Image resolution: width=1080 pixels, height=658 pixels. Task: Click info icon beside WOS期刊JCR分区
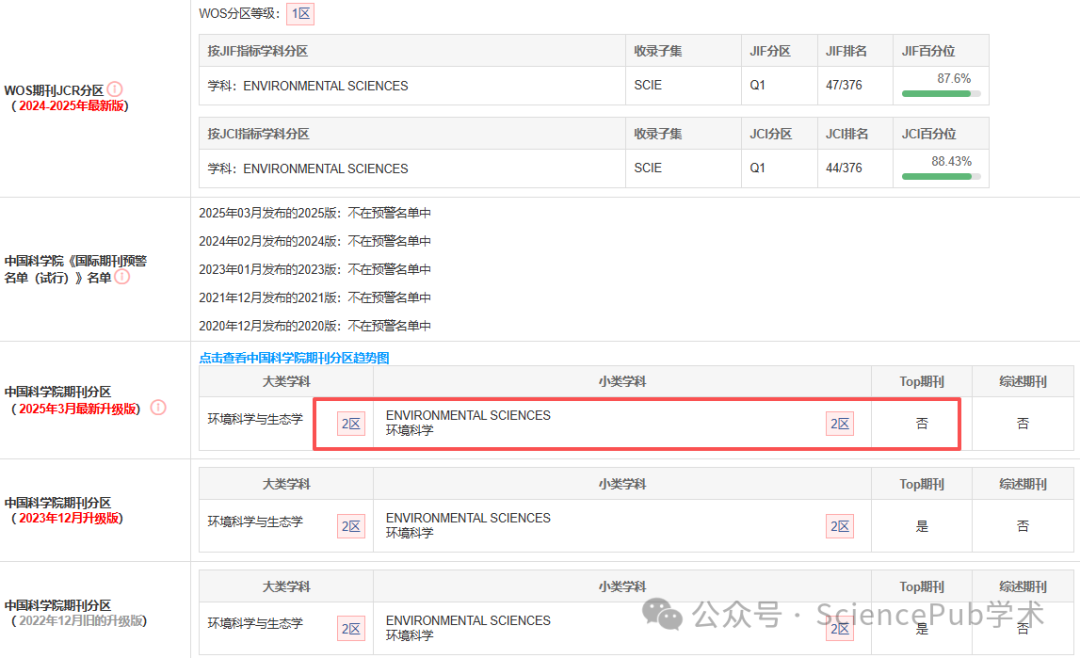coord(115,89)
